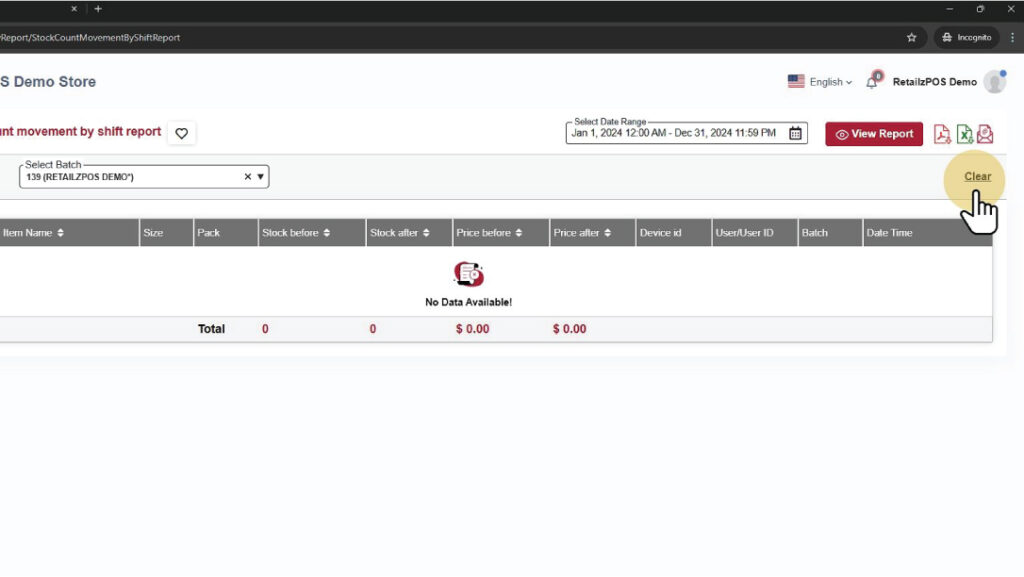This screenshot has width=1024, height=577.
Task: Click the View Report button
Action: [x=874, y=134]
